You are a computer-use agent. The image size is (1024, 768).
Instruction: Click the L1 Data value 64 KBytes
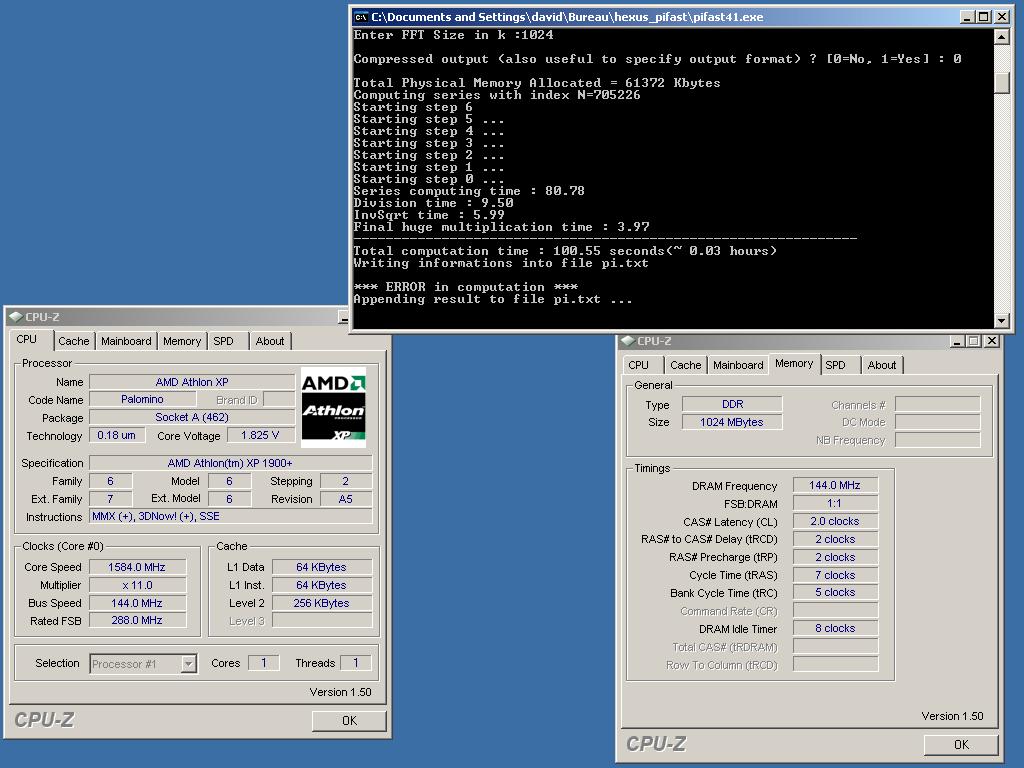click(322, 567)
